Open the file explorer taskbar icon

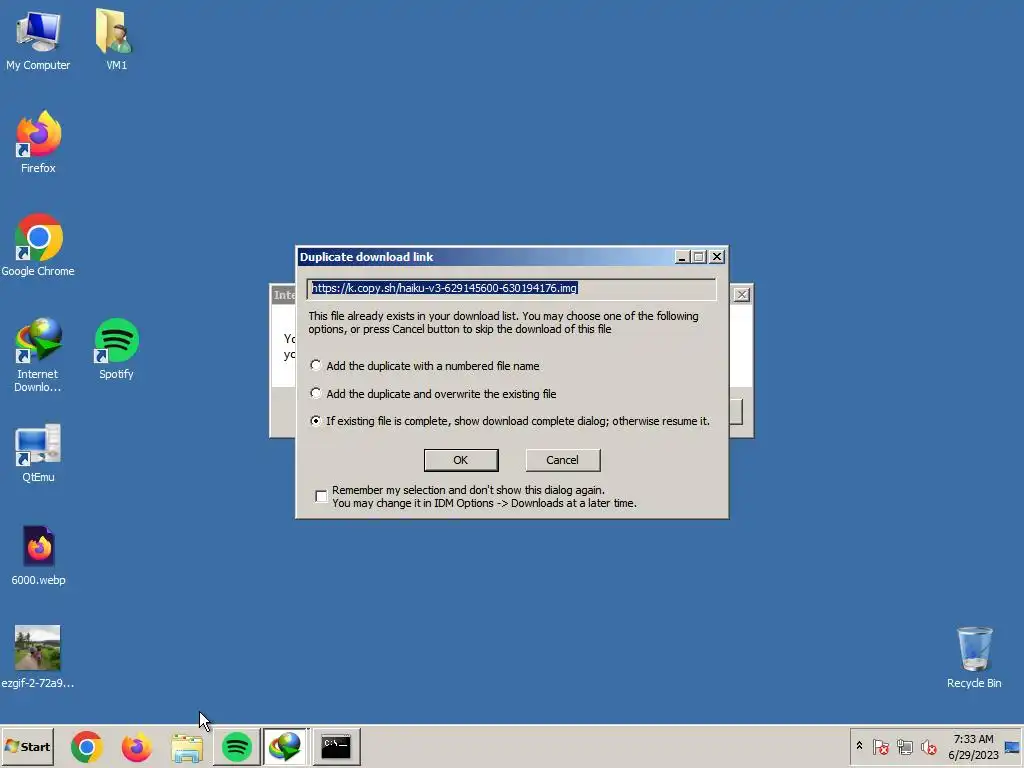pos(187,746)
